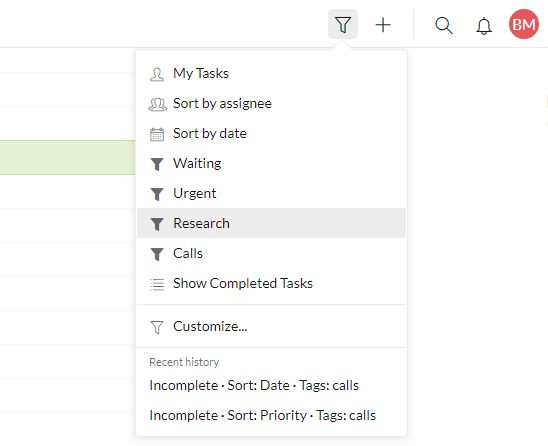The width and height of the screenshot is (548, 446).
Task: Click the calendar icon beside Sort by date
Action: tap(157, 134)
